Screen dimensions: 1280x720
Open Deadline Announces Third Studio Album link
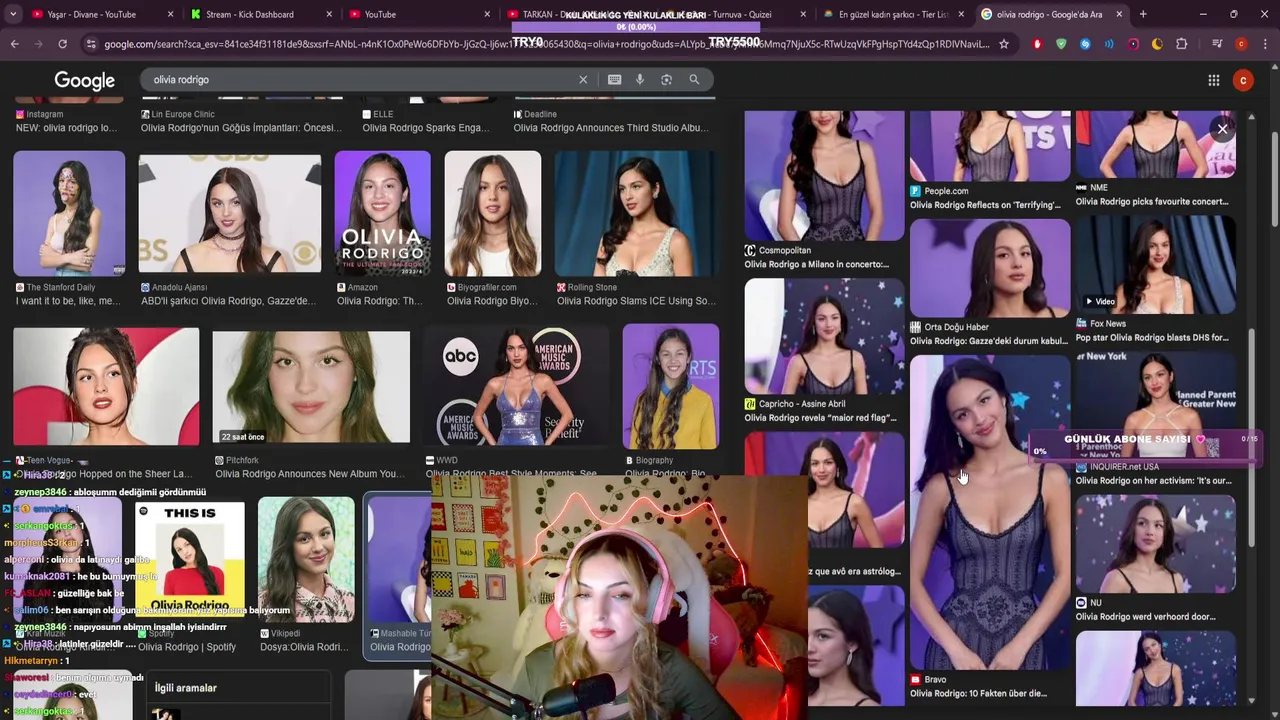[611, 128]
